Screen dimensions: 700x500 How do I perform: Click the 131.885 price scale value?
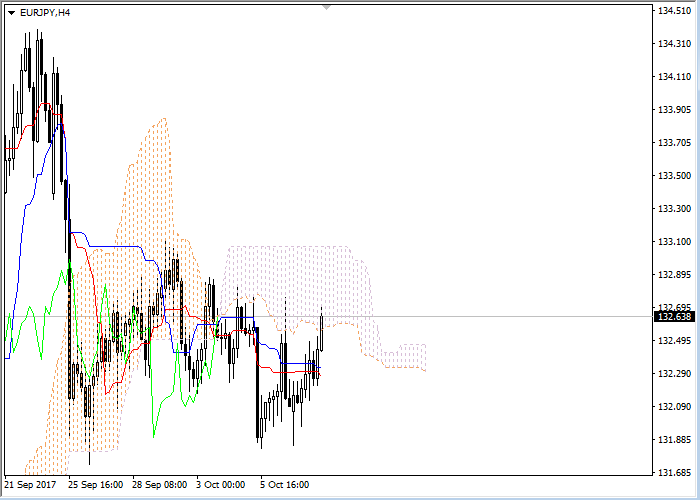pyautogui.click(x=675, y=440)
